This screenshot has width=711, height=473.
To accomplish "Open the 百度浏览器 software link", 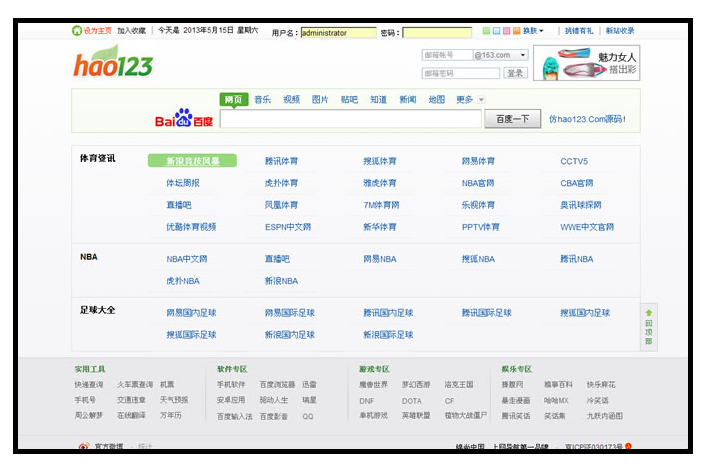I will click(x=277, y=385).
